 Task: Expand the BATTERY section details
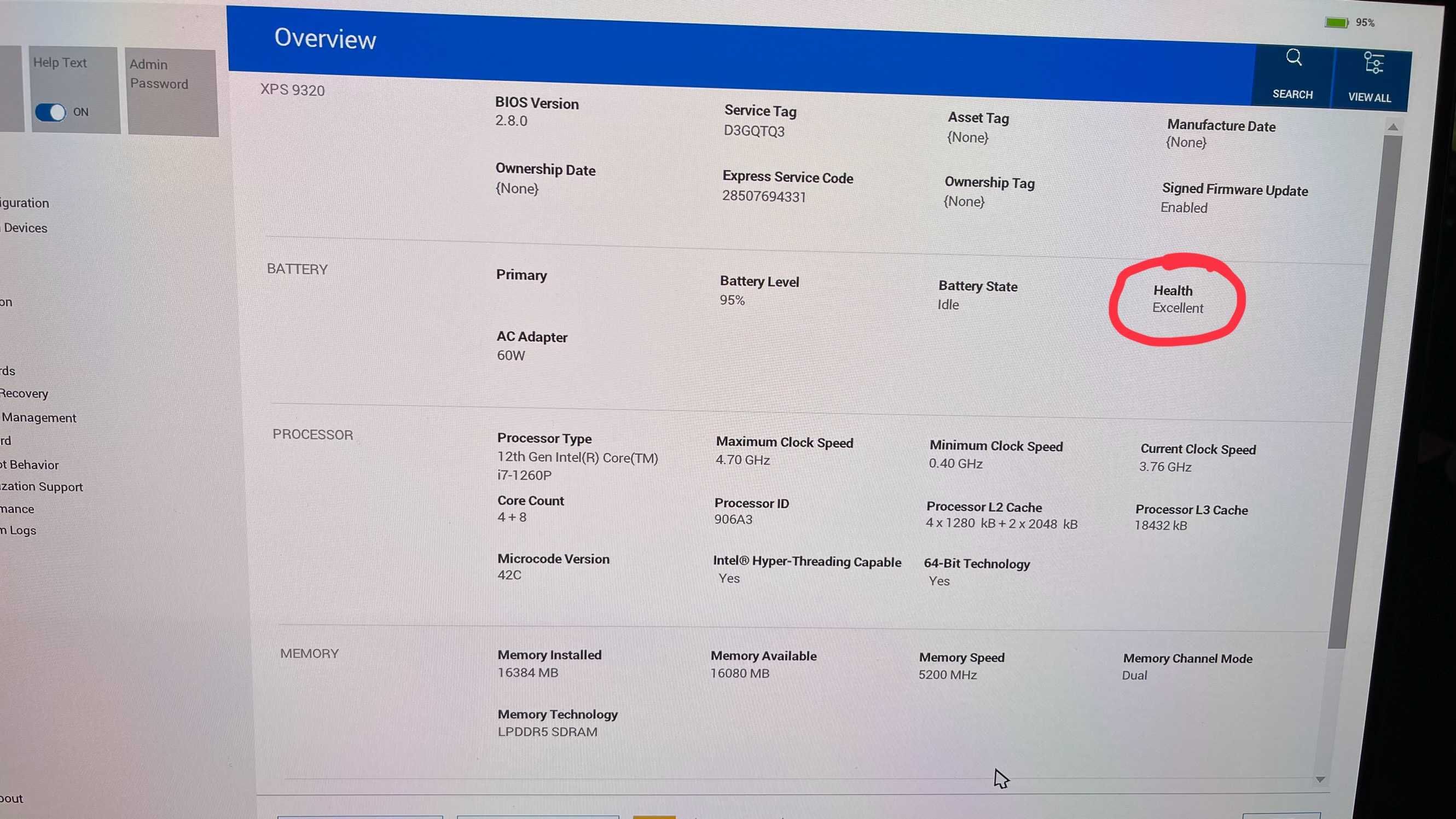point(297,268)
